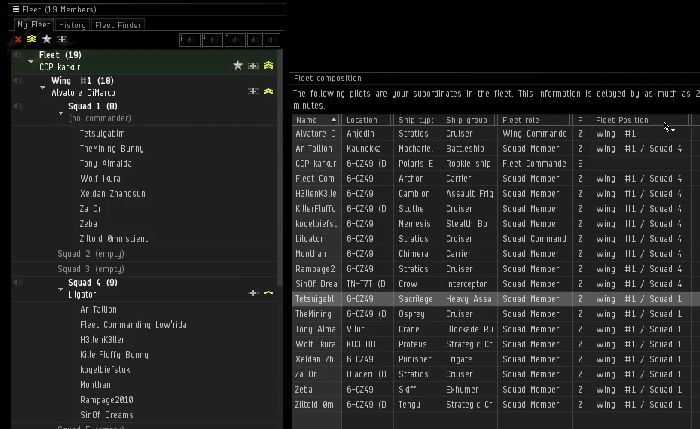Toggle the speaker icon on the Fleet (19) row
The image size is (700, 429).
[17, 55]
